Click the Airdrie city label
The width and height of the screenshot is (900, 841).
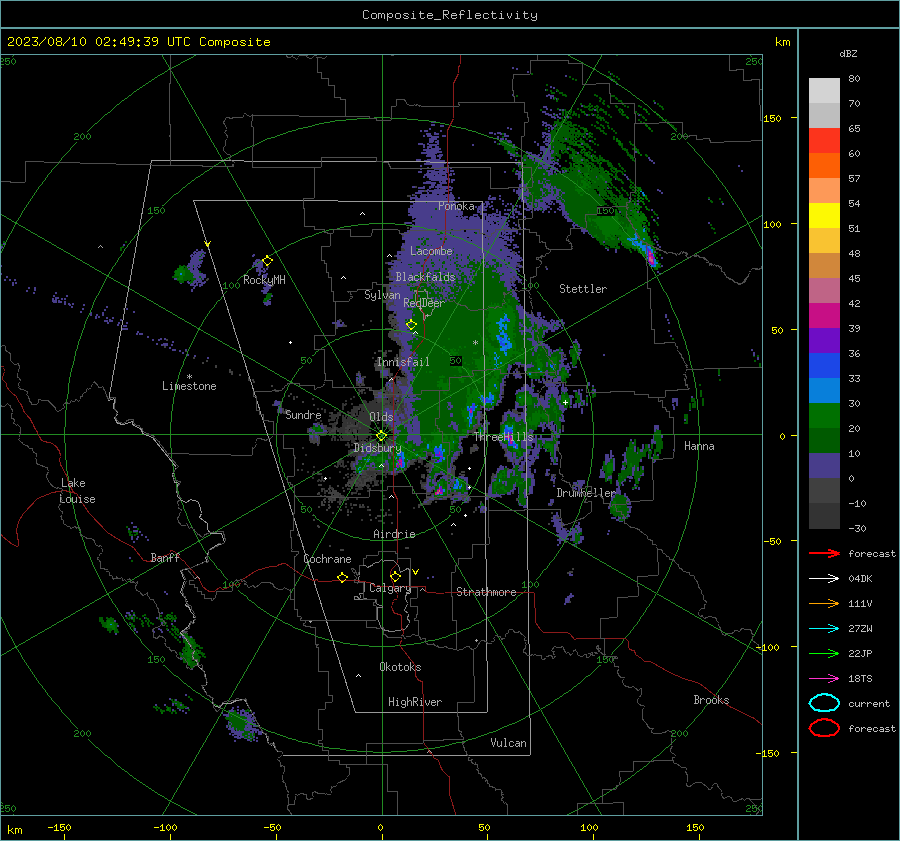pos(394,534)
